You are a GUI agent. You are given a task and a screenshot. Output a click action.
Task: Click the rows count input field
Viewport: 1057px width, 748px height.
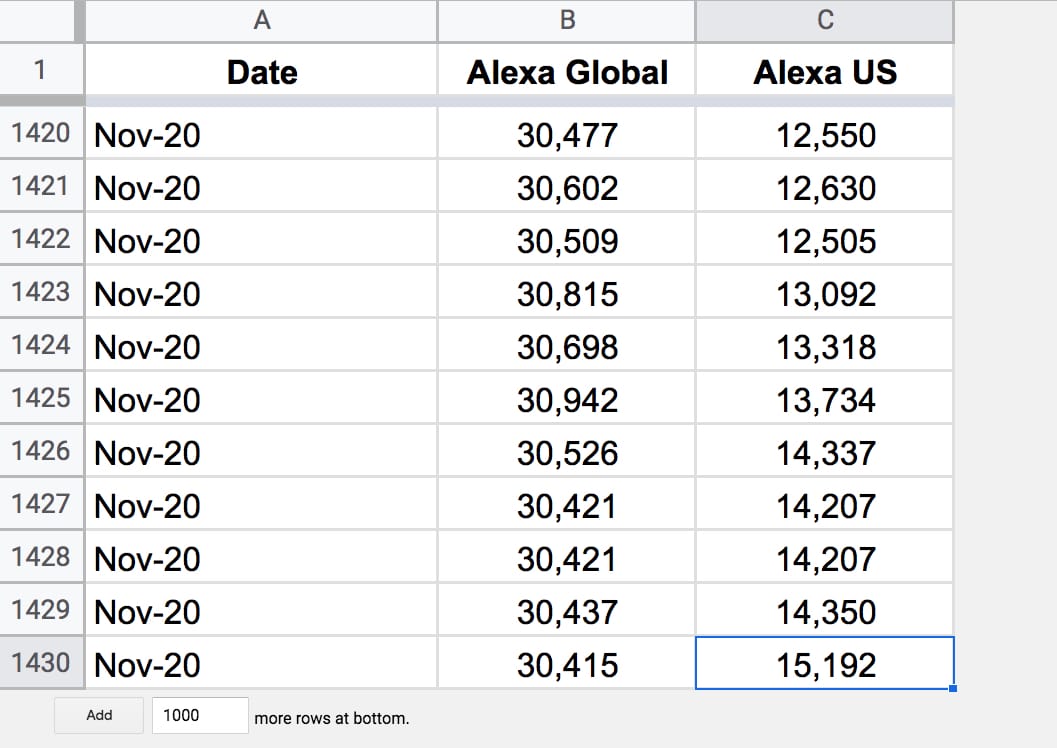pos(200,715)
